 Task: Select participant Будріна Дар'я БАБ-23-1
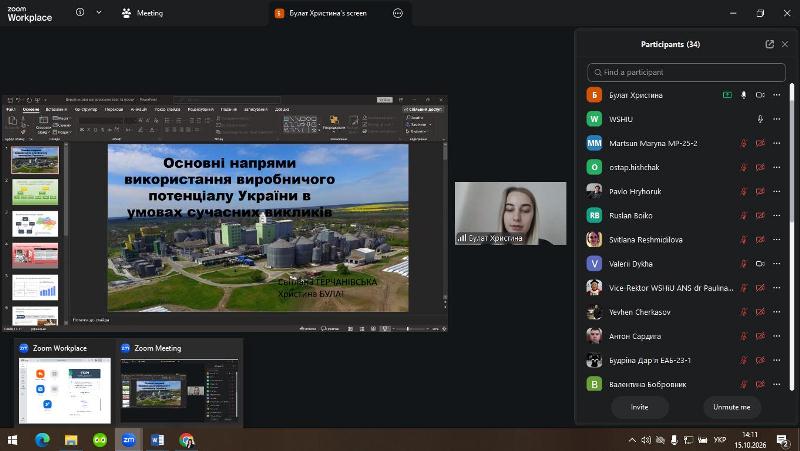[x=685, y=360]
